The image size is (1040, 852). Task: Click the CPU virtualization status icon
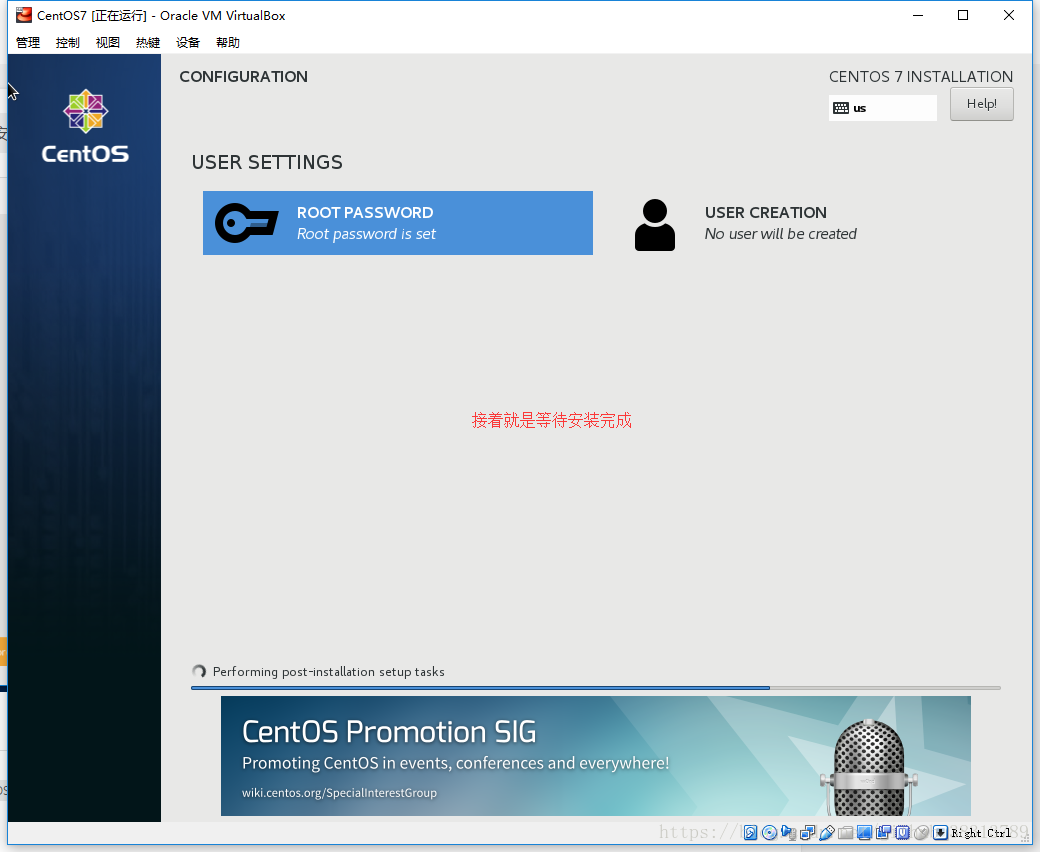click(x=902, y=832)
